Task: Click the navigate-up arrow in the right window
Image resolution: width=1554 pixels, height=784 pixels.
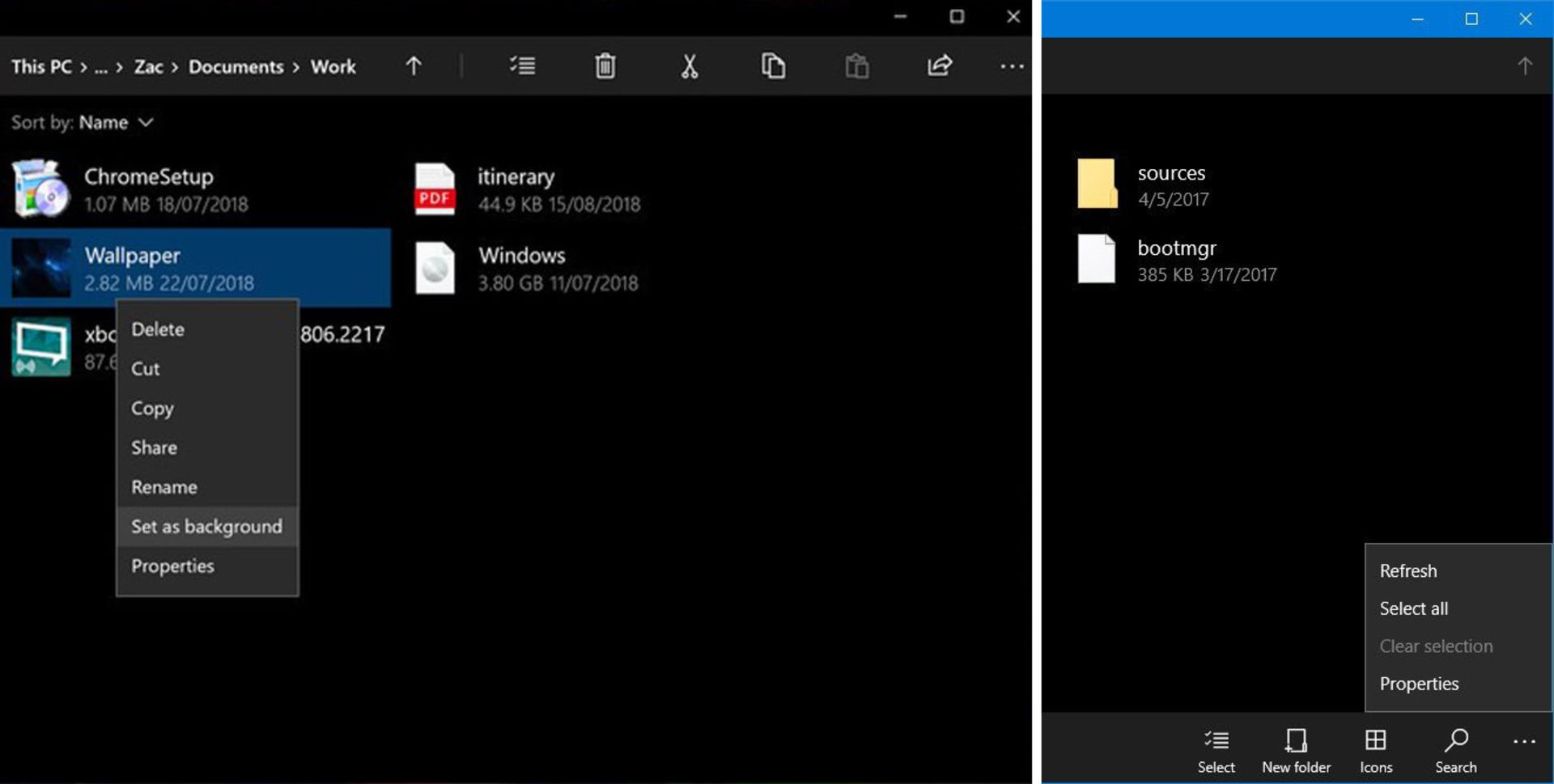Action: tap(1525, 66)
